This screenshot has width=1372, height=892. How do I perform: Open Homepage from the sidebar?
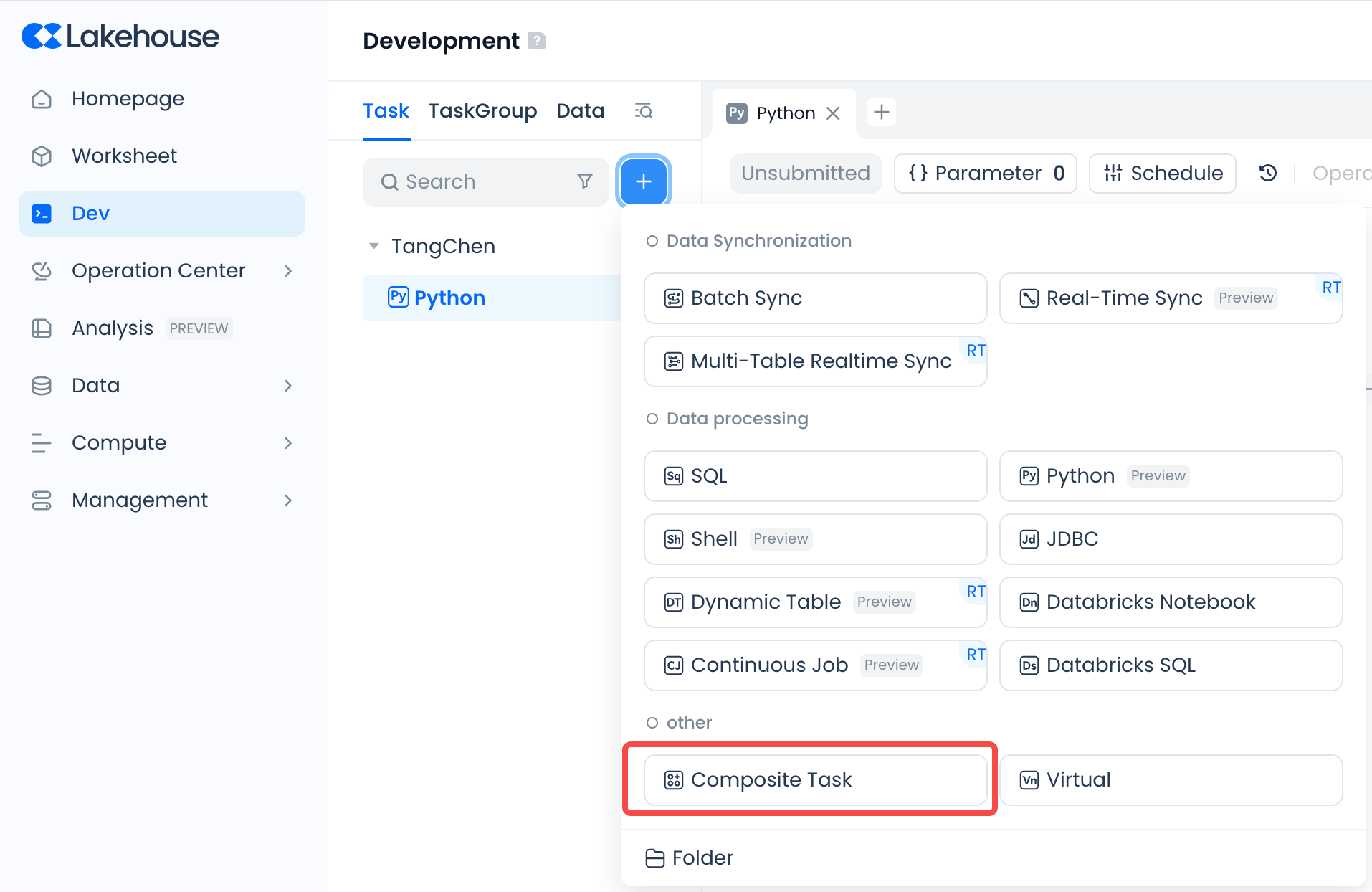point(128,98)
